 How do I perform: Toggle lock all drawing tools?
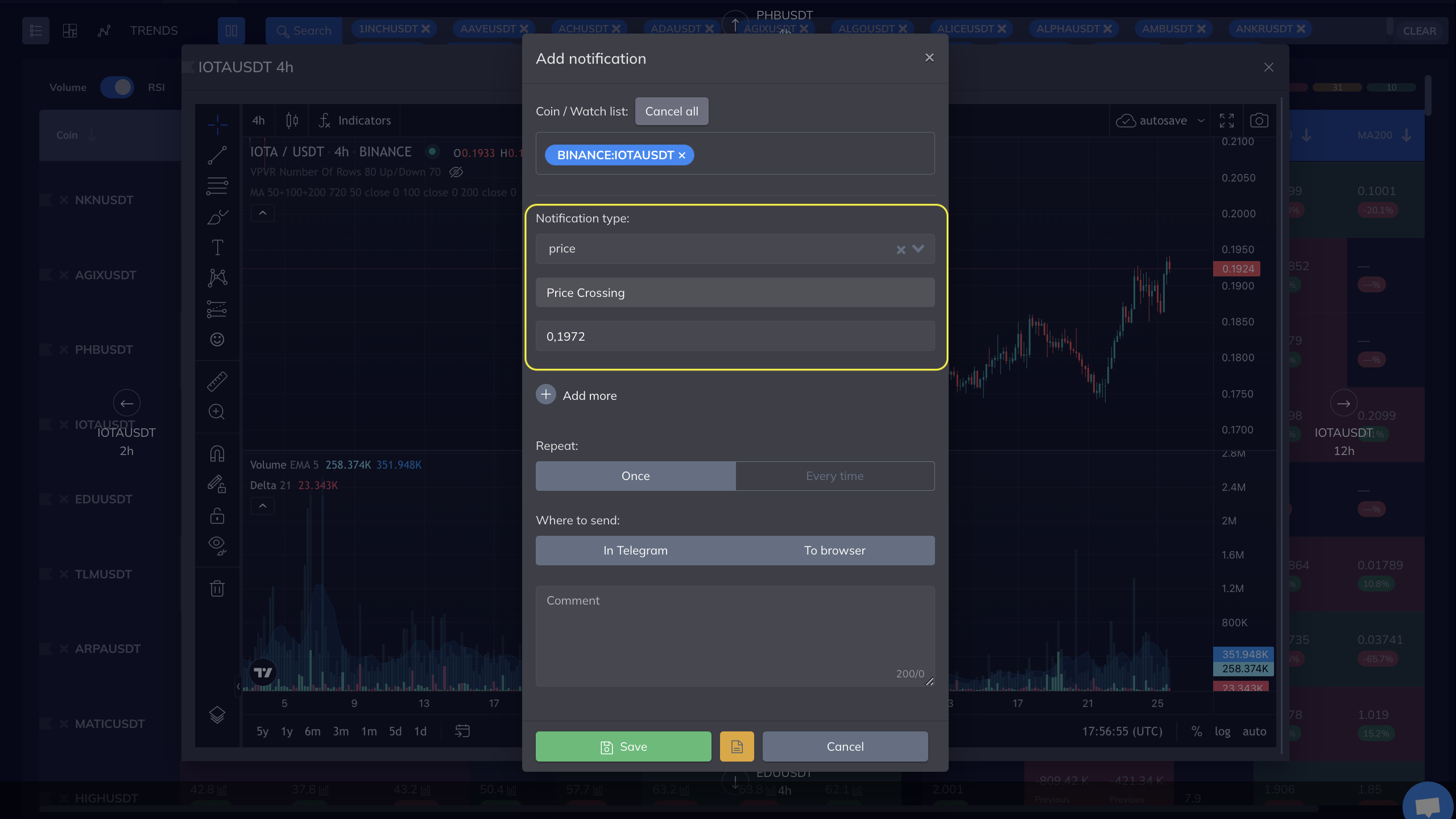217,515
